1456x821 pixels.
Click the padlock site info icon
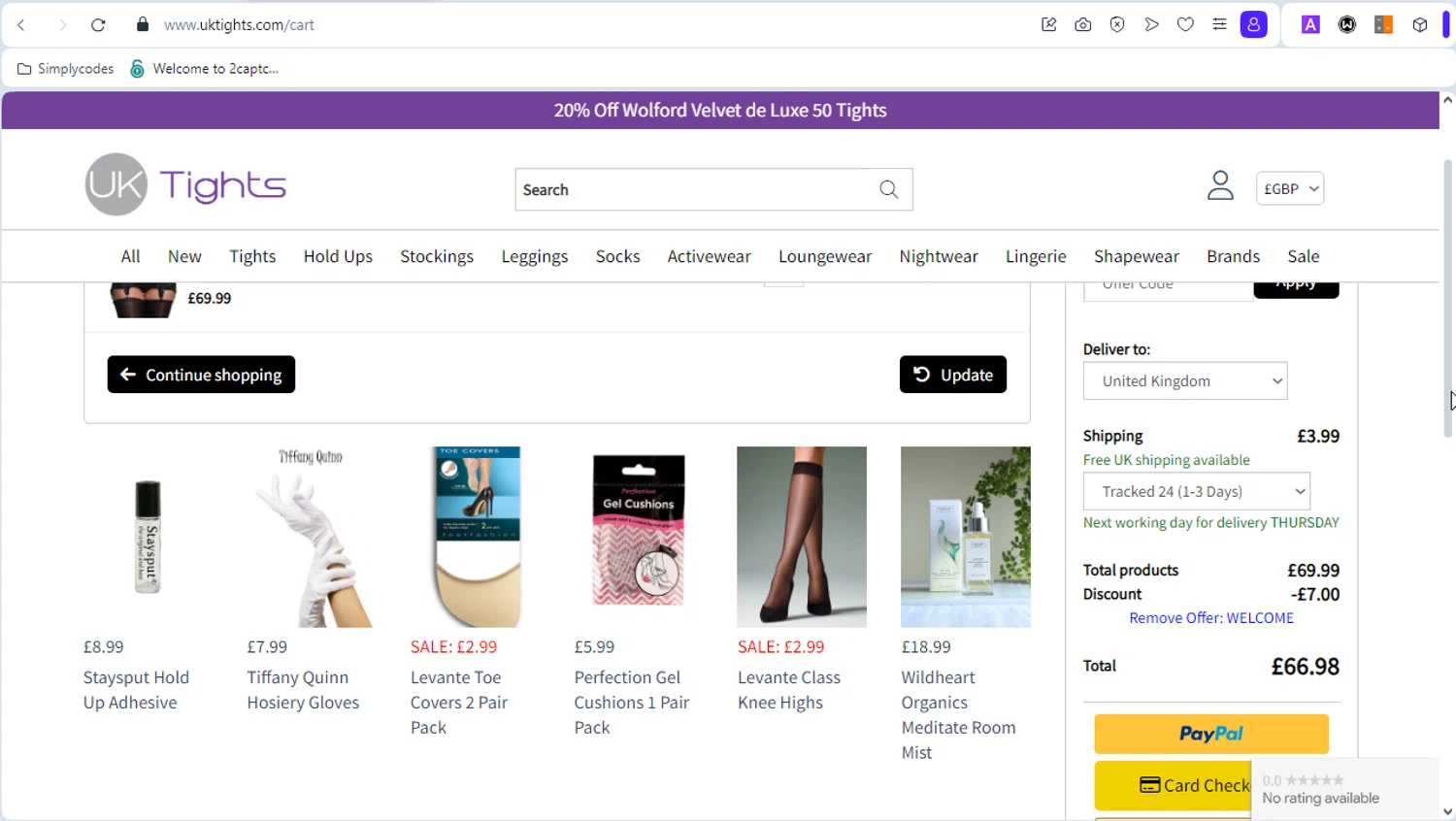pos(143,24)
